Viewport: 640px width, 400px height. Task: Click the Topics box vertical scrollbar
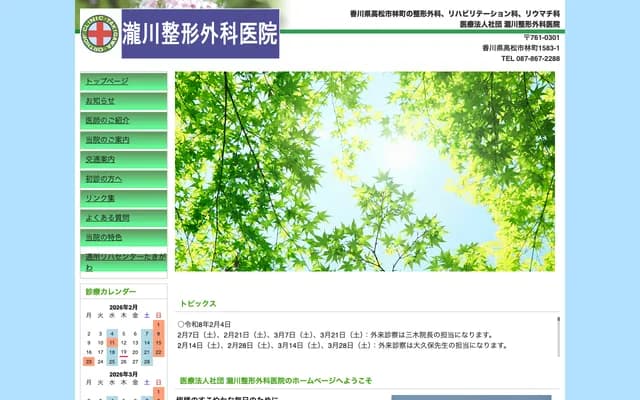tap(558, 337)
